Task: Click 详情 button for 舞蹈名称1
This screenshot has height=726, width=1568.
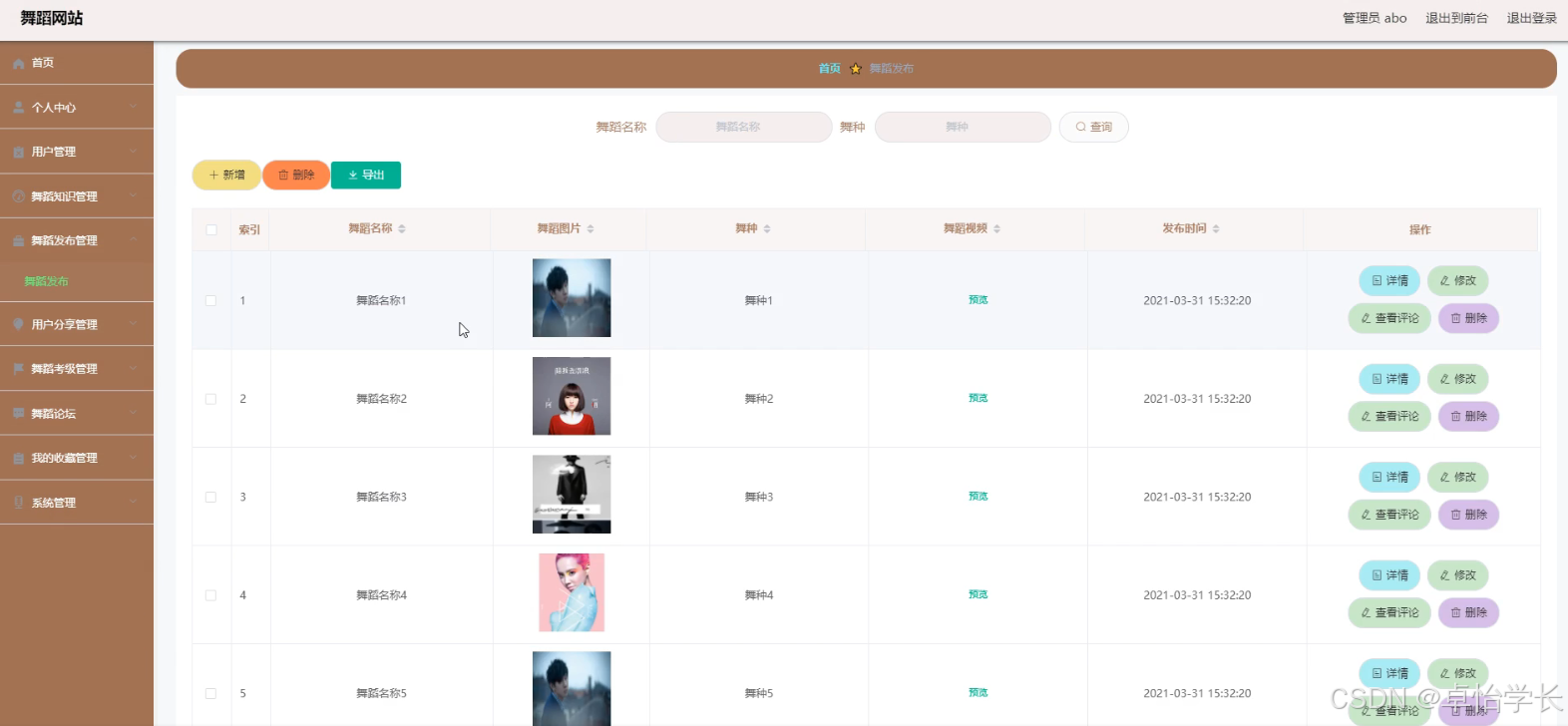Action: (1389, 281)
